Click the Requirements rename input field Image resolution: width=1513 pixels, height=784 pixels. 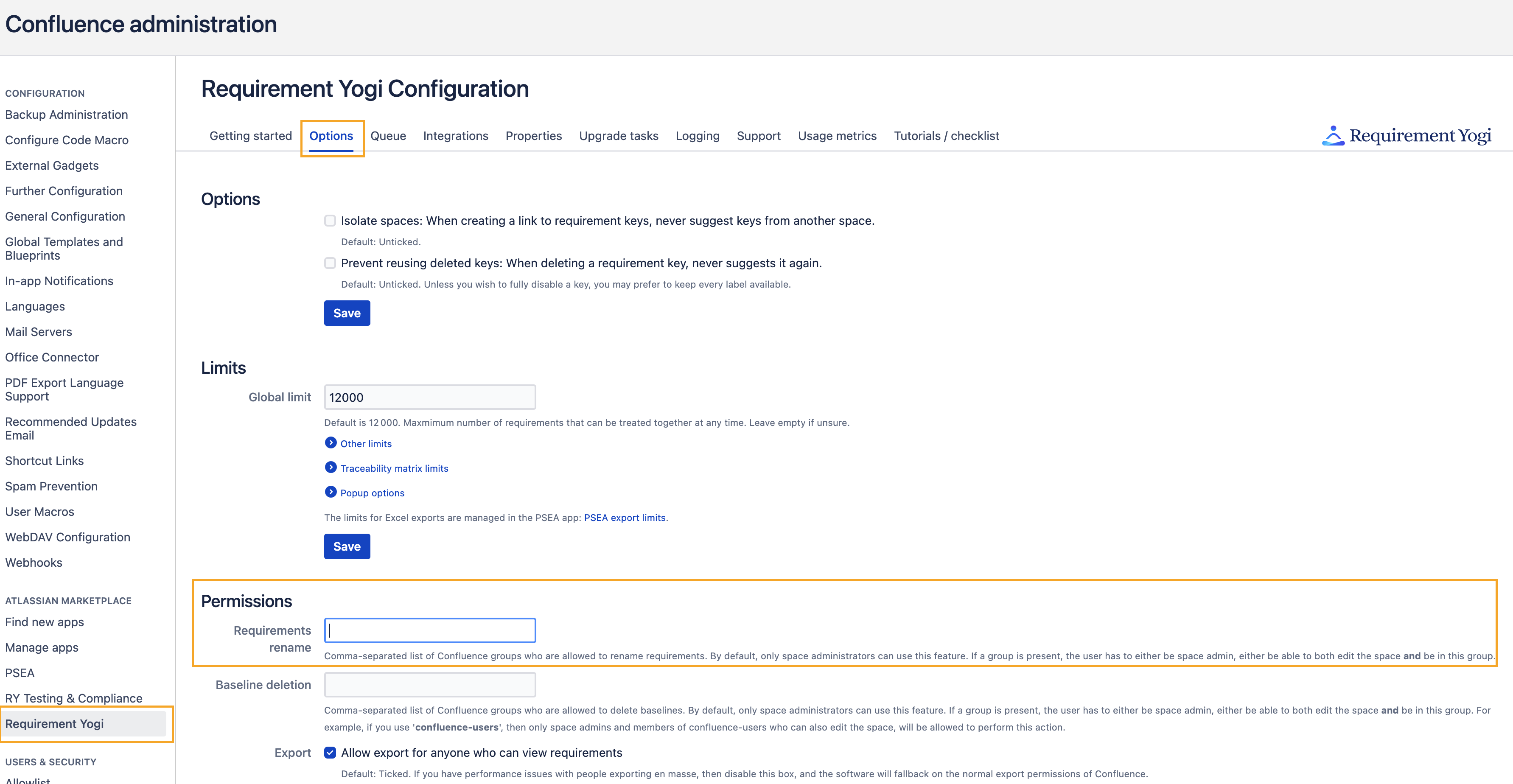tap(429, 630)
